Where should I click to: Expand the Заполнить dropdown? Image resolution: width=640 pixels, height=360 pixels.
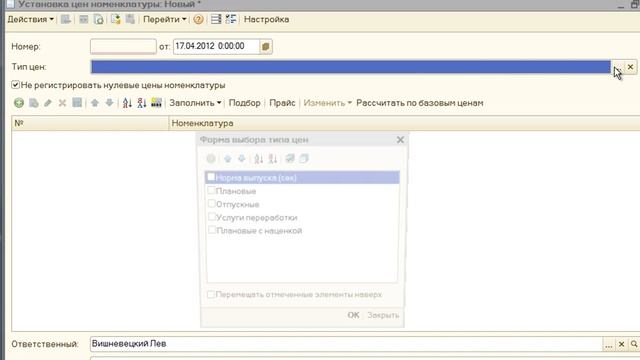tap(195, 103)
